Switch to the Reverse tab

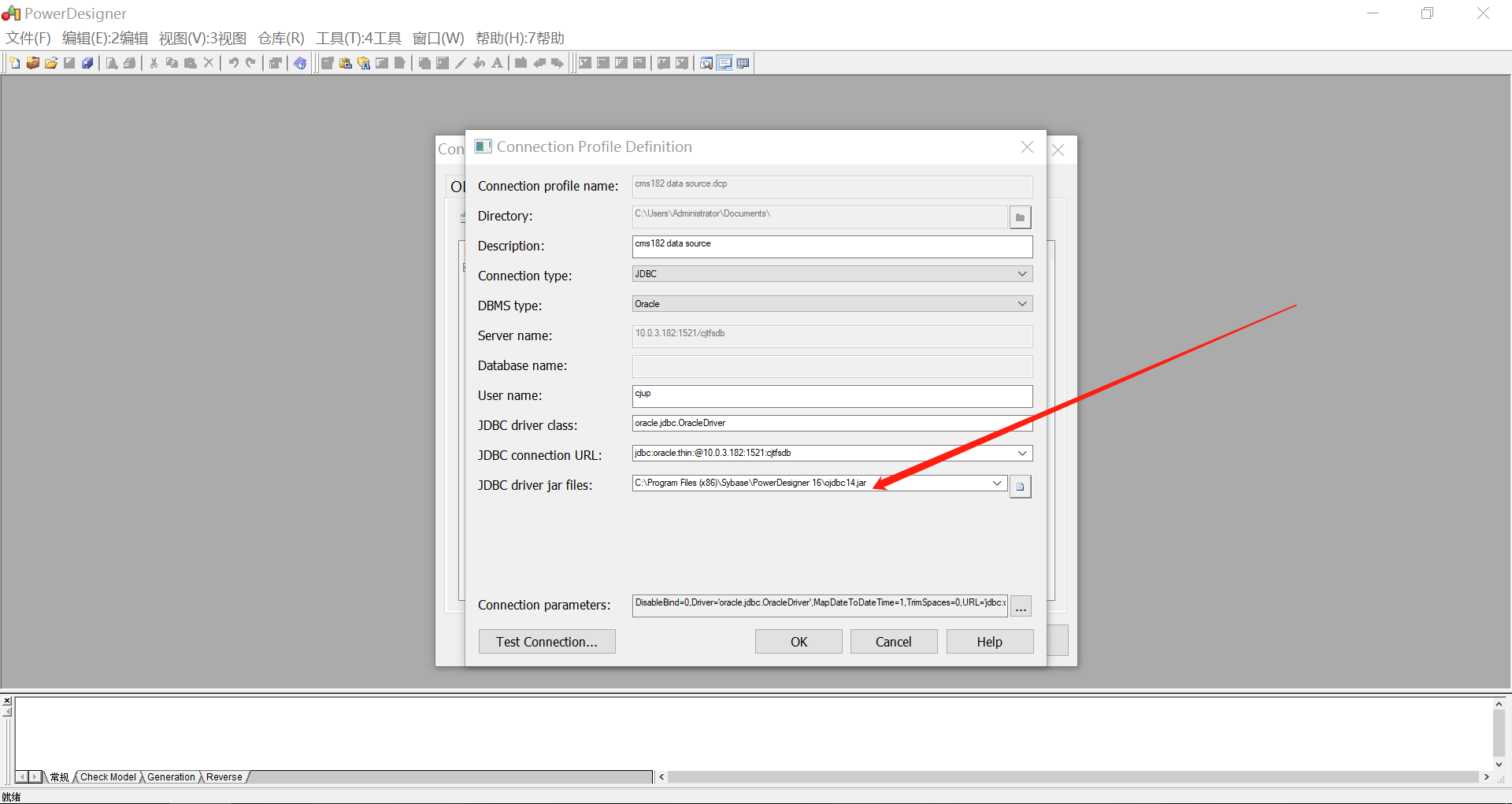click(x=223, y=777)
